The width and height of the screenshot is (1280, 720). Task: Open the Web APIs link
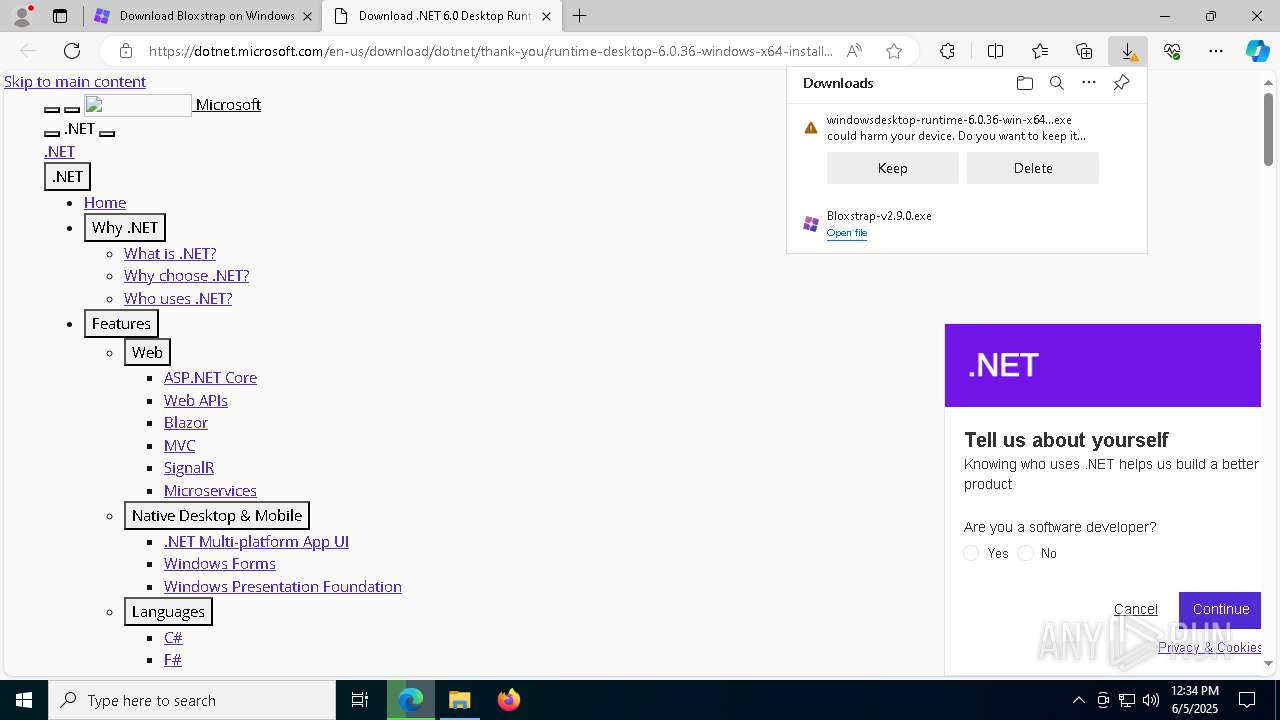[196, 400]
